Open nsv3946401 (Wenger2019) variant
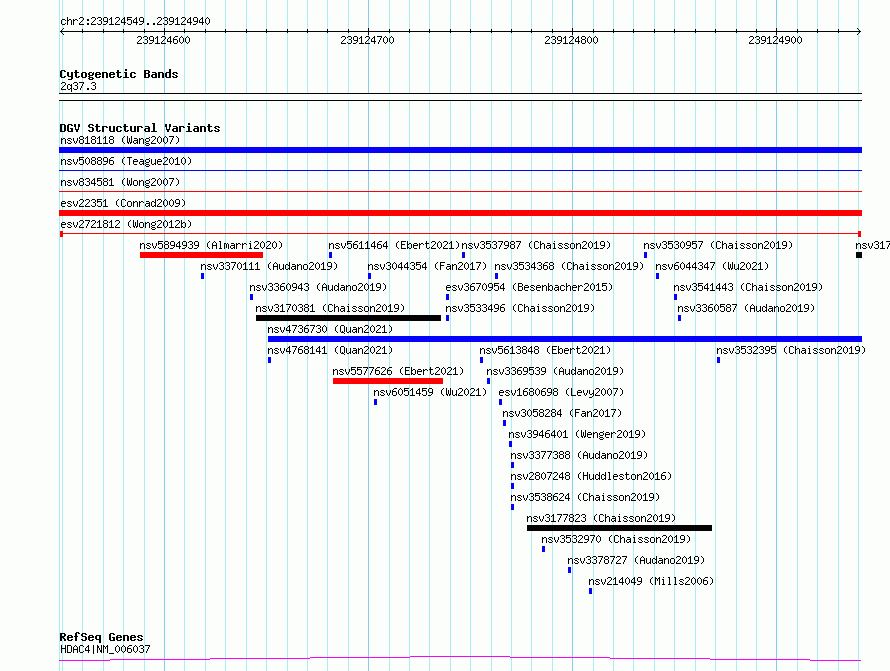Screen dimensions: 890x671 (x=577, y=434)
